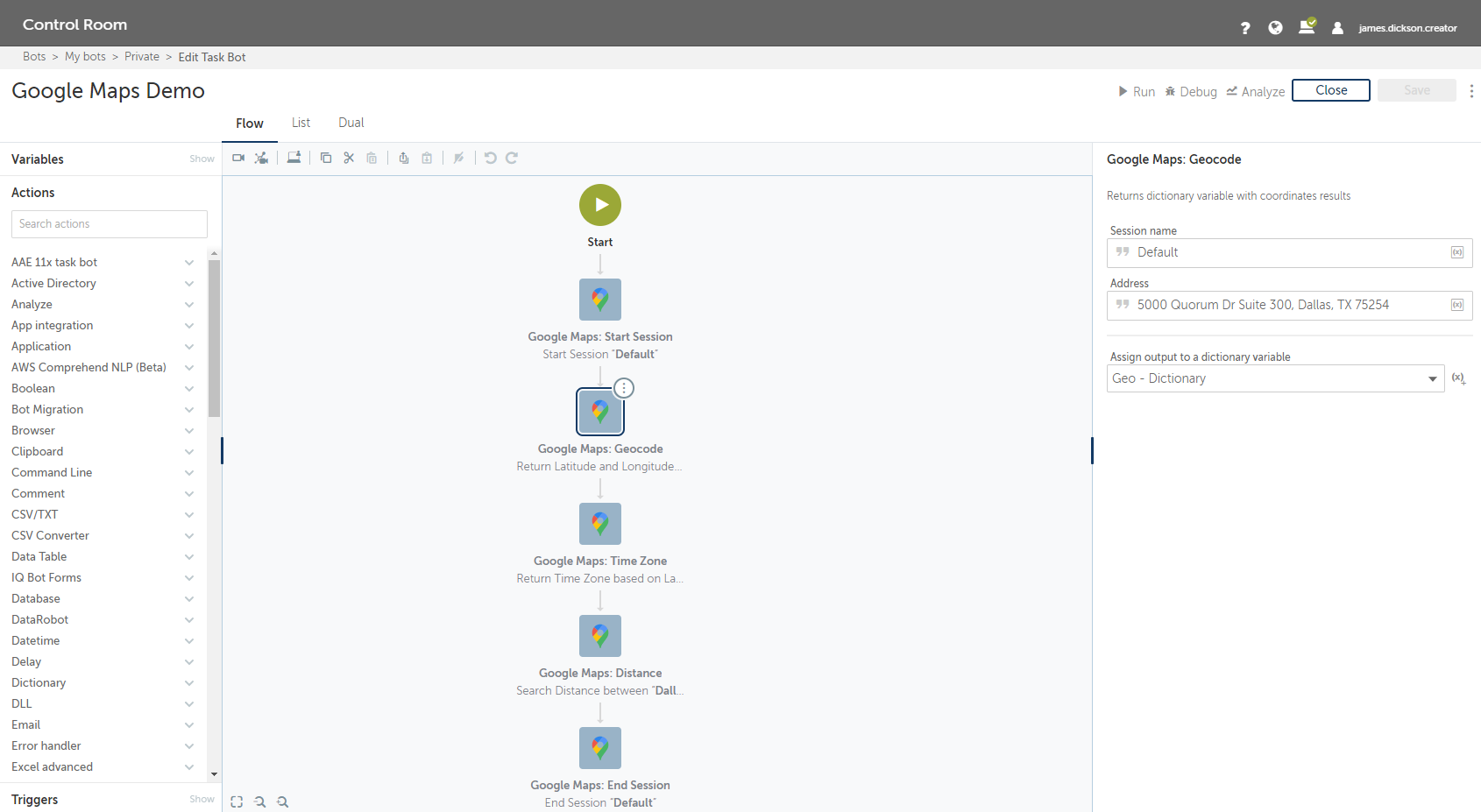Switch to the List view tab
Image resolution: width=1481 pixels, height=812 pixels.
pos(301,123)
